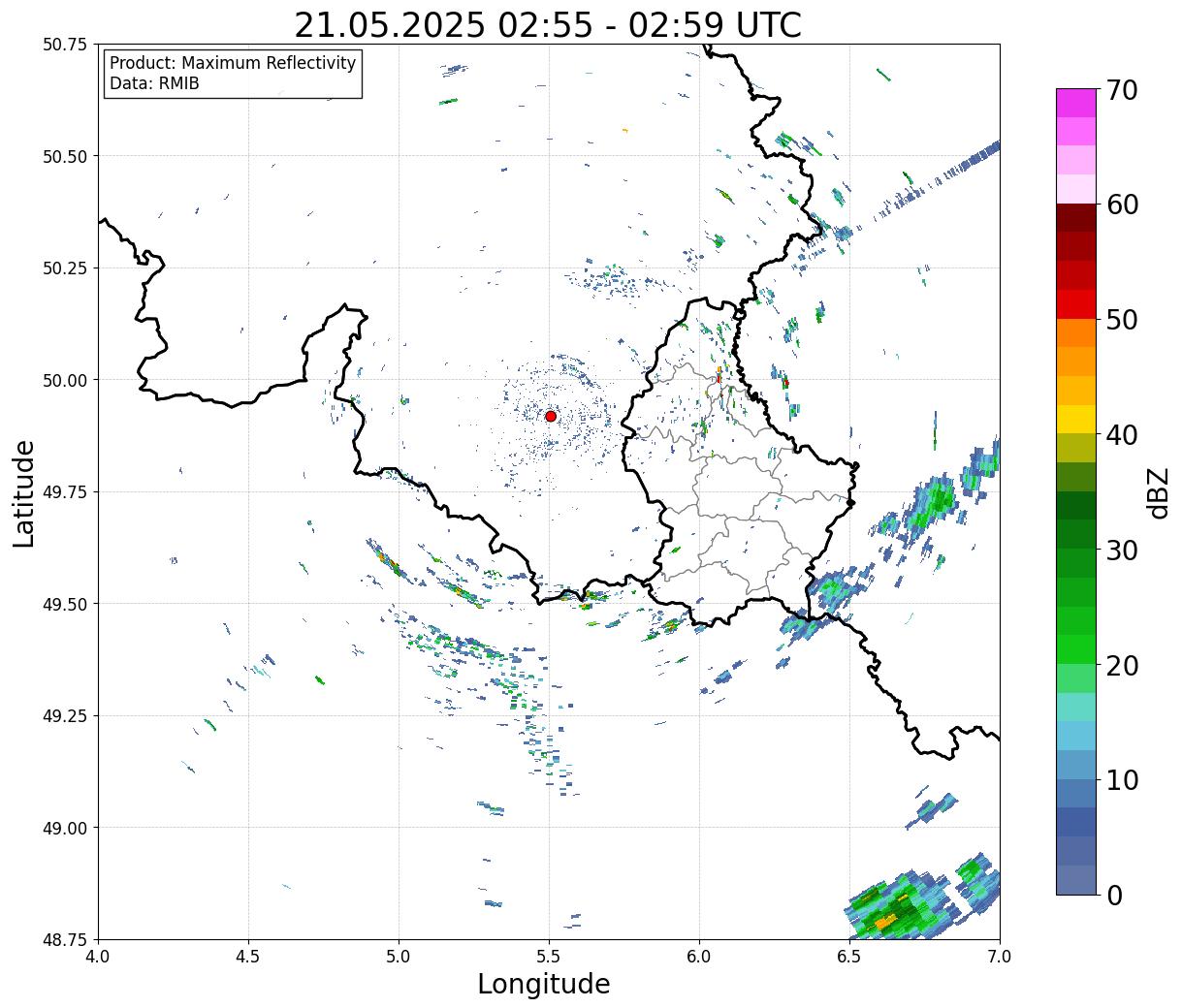Click the 60 tick label on colorbar
This screenshot has width=1182, height=1008.
[x=1123, y=205]
